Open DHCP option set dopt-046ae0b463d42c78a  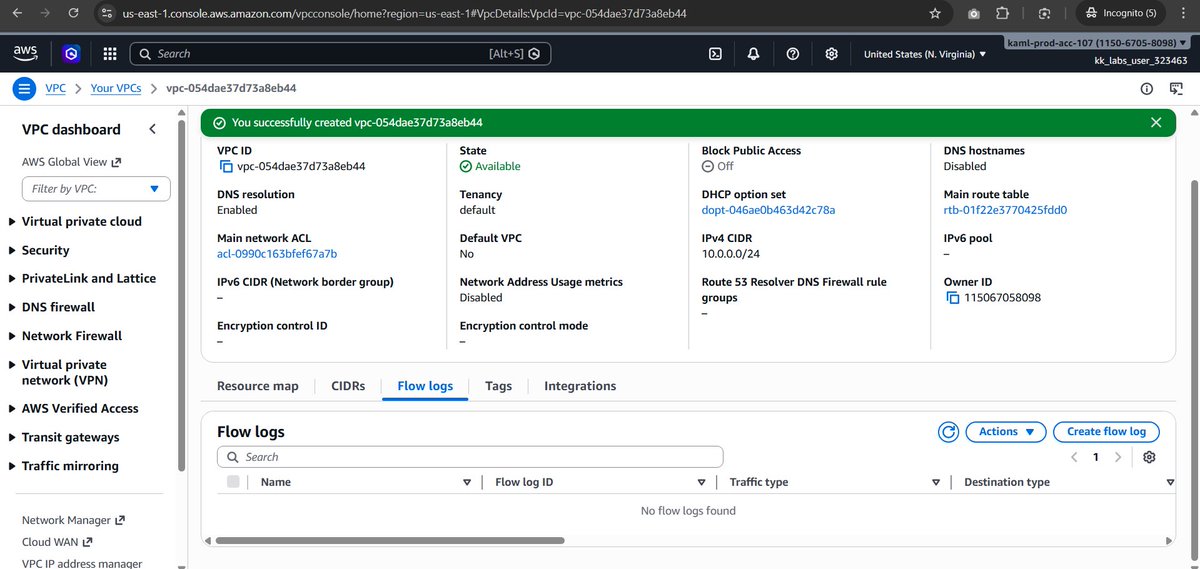pyautogui.click(x=768, y=210)
